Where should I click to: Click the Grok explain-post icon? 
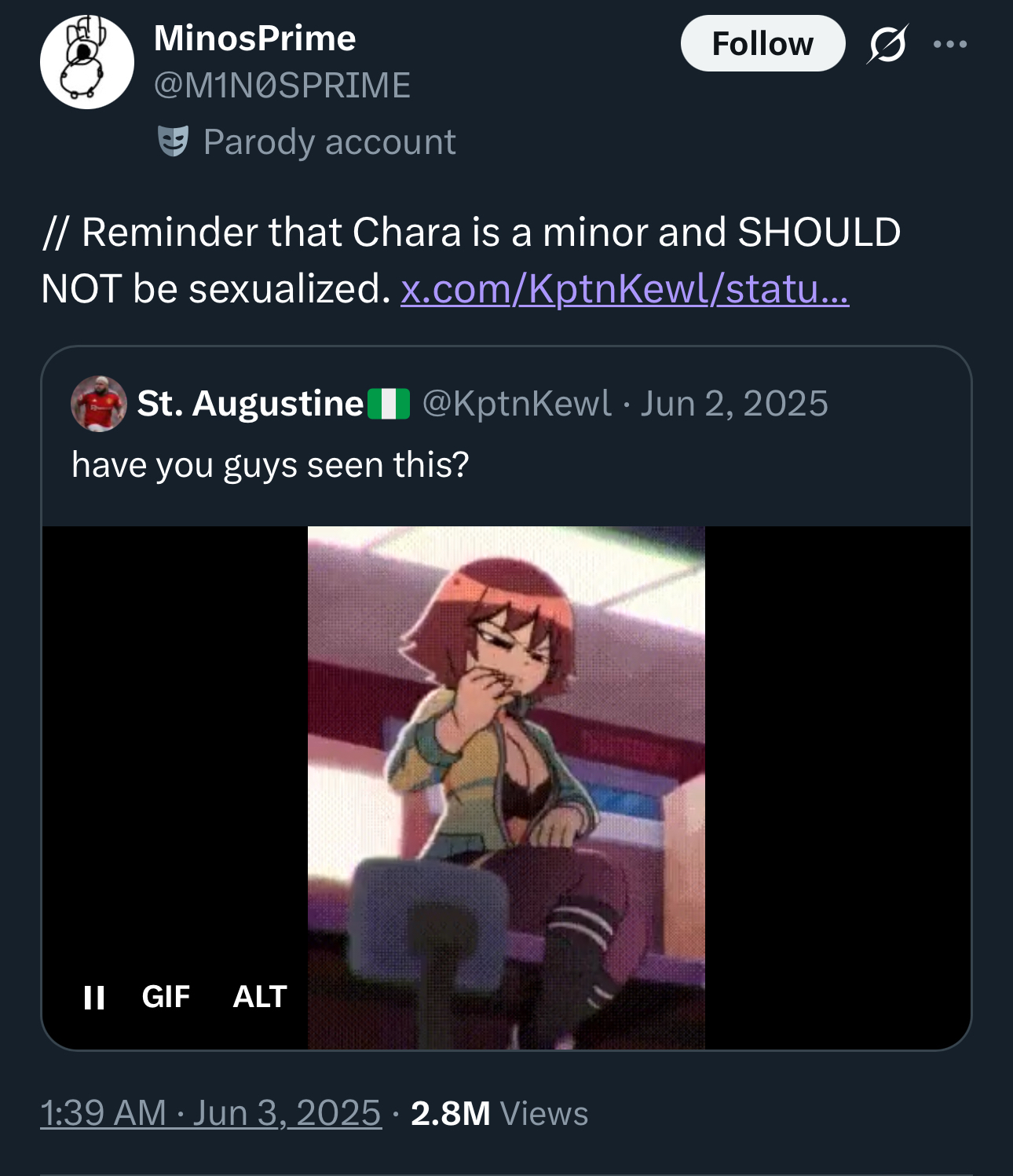tap(887, 44)
